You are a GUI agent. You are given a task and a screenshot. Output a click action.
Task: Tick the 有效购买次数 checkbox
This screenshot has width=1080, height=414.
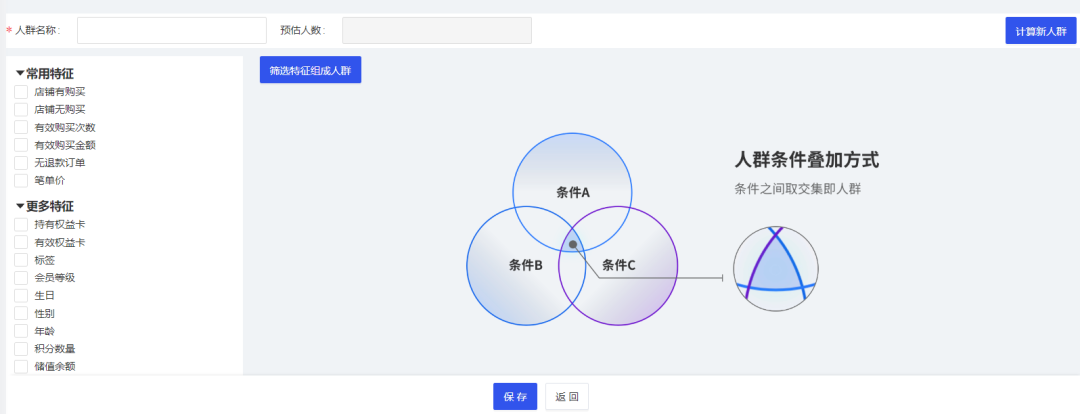[21, 128]
